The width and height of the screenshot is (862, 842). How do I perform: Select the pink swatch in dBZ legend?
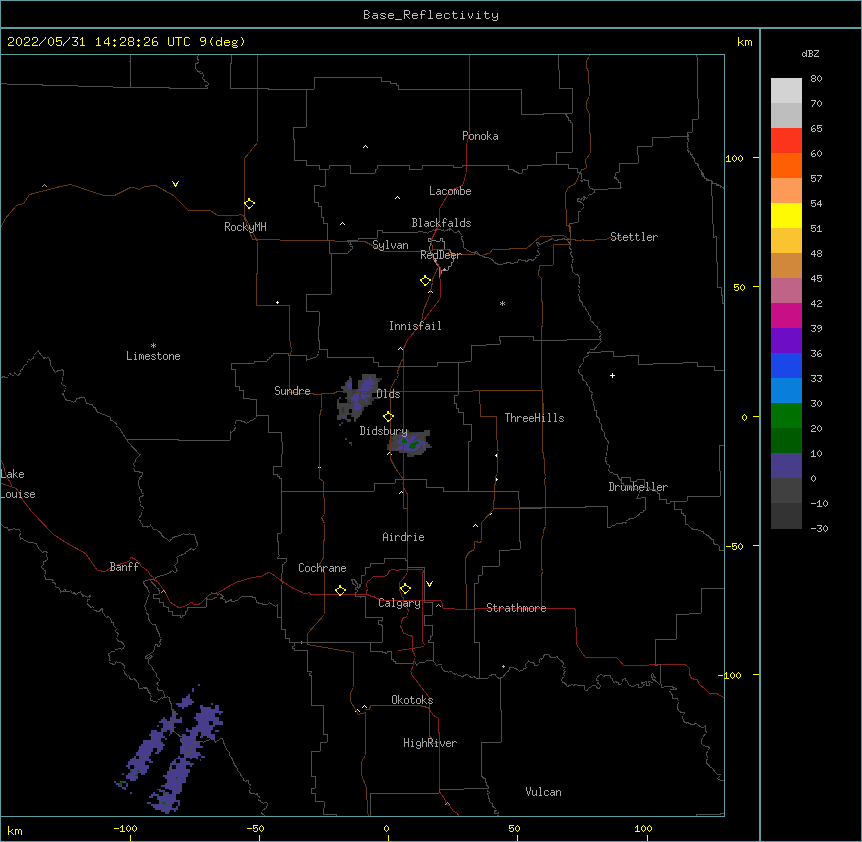click(x=786, y=290)
